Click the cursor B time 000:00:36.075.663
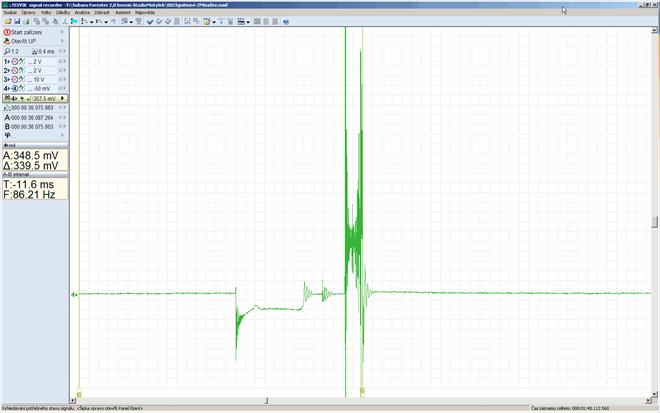 tap(32, 127)
